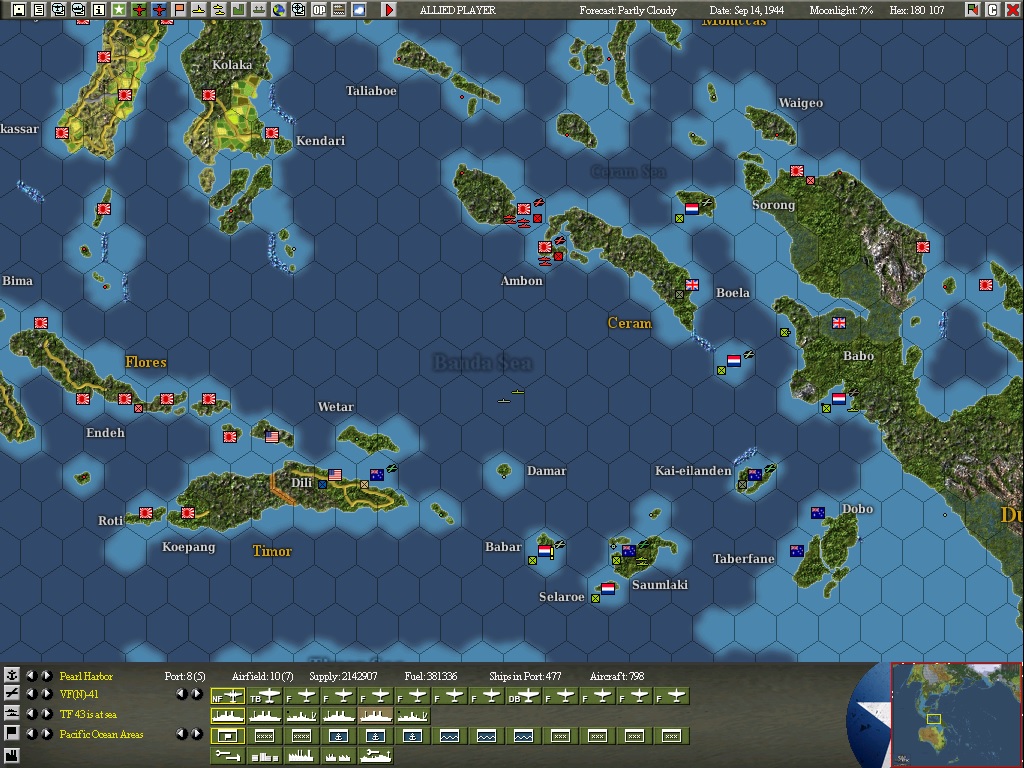Click the aircraft icon beside VF(N)-41
Image resolution: width=1024 pixels, height=768 pixels.
click(x=11, y=694)
